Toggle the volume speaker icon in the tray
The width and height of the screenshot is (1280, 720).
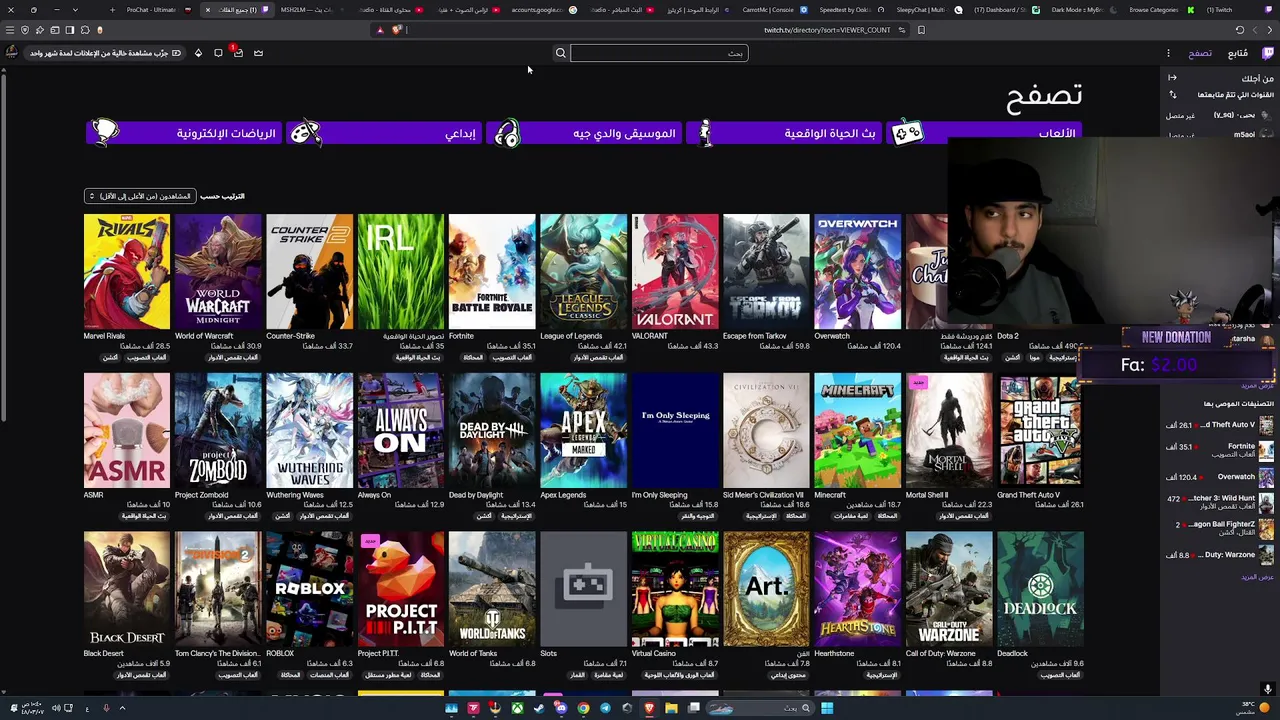[x=56, y=709]
